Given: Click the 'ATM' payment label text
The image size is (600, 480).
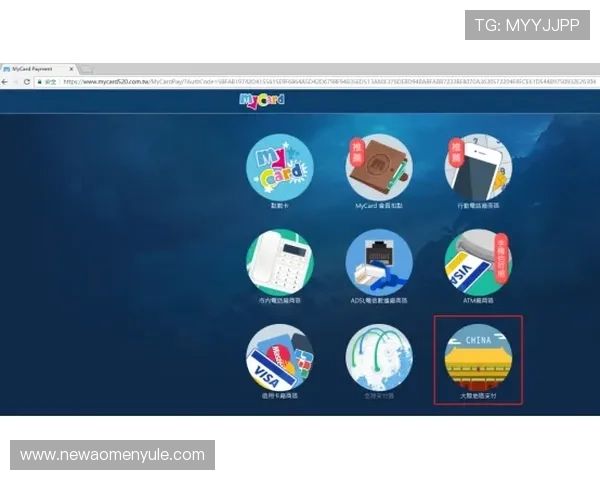Looking at the screenshot, I should pos(478,301).
